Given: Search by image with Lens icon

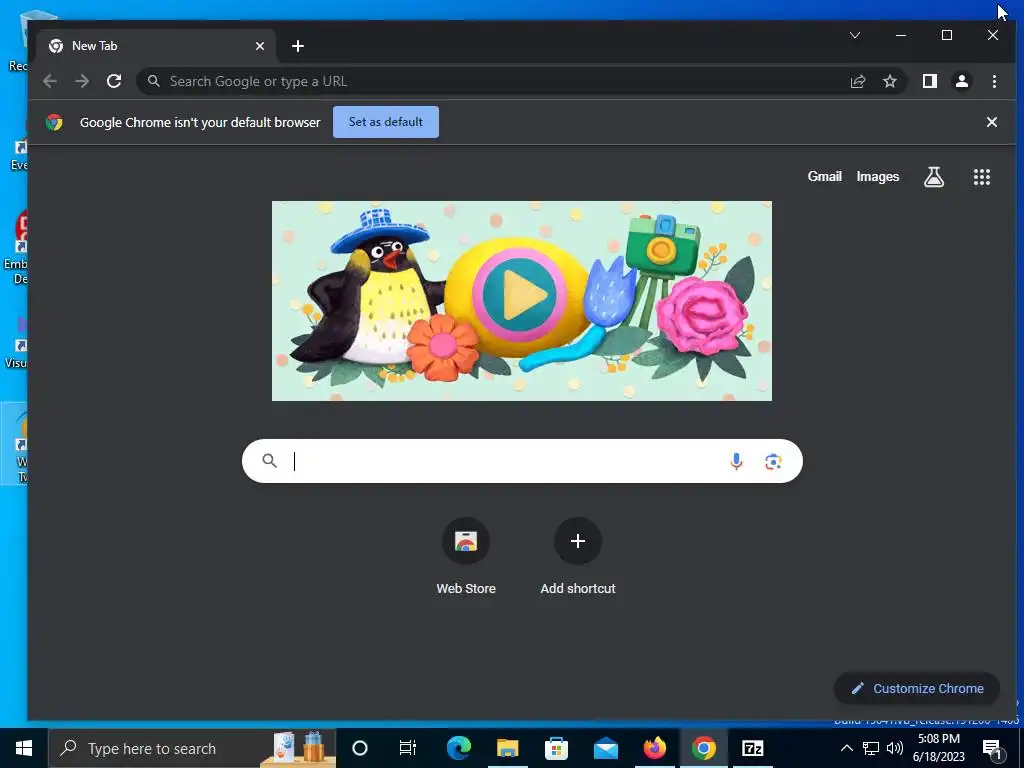Looking at the screenshot, I should pos(773,461).
